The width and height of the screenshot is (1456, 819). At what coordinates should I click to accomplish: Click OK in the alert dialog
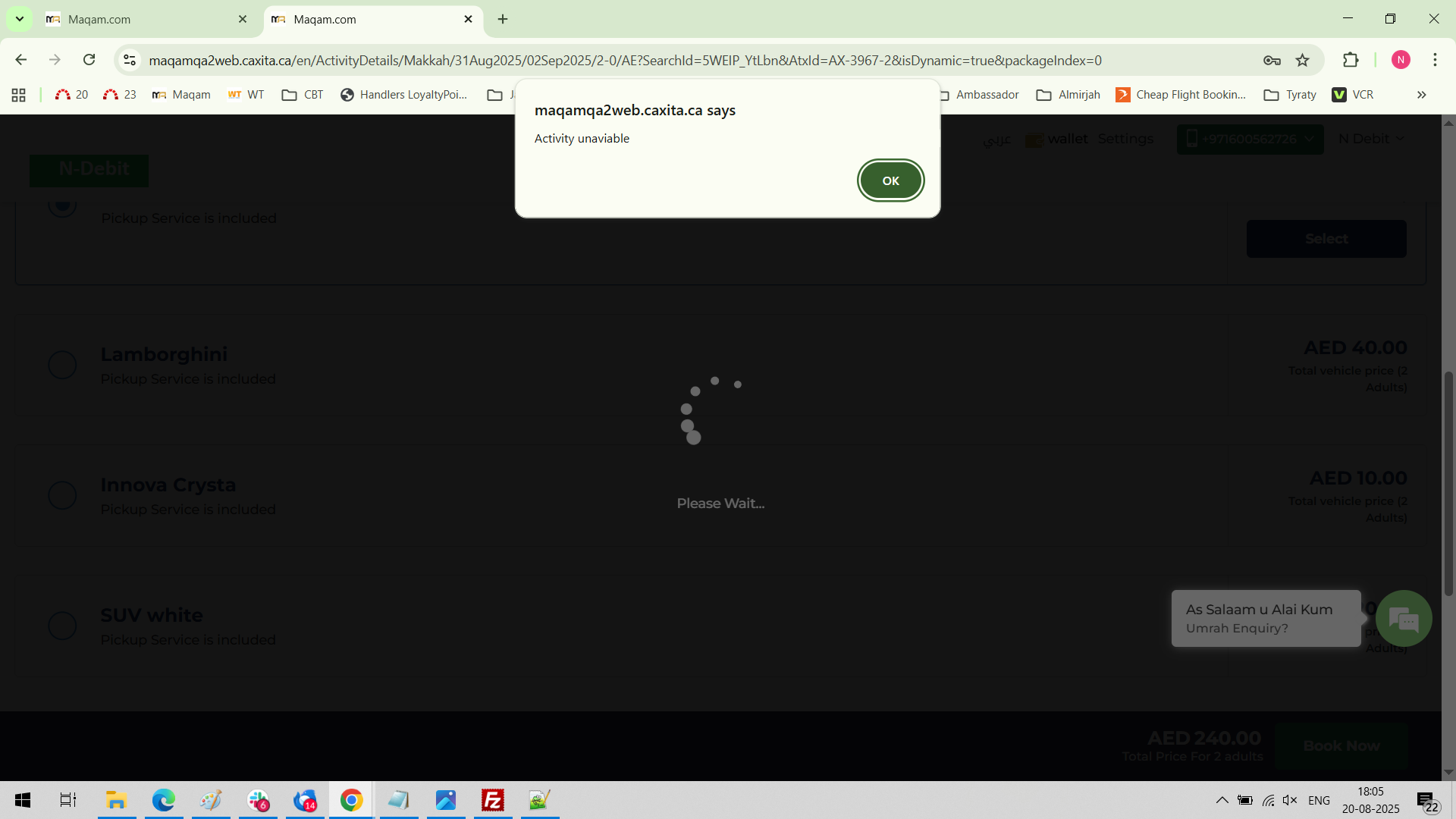(890, 180)
